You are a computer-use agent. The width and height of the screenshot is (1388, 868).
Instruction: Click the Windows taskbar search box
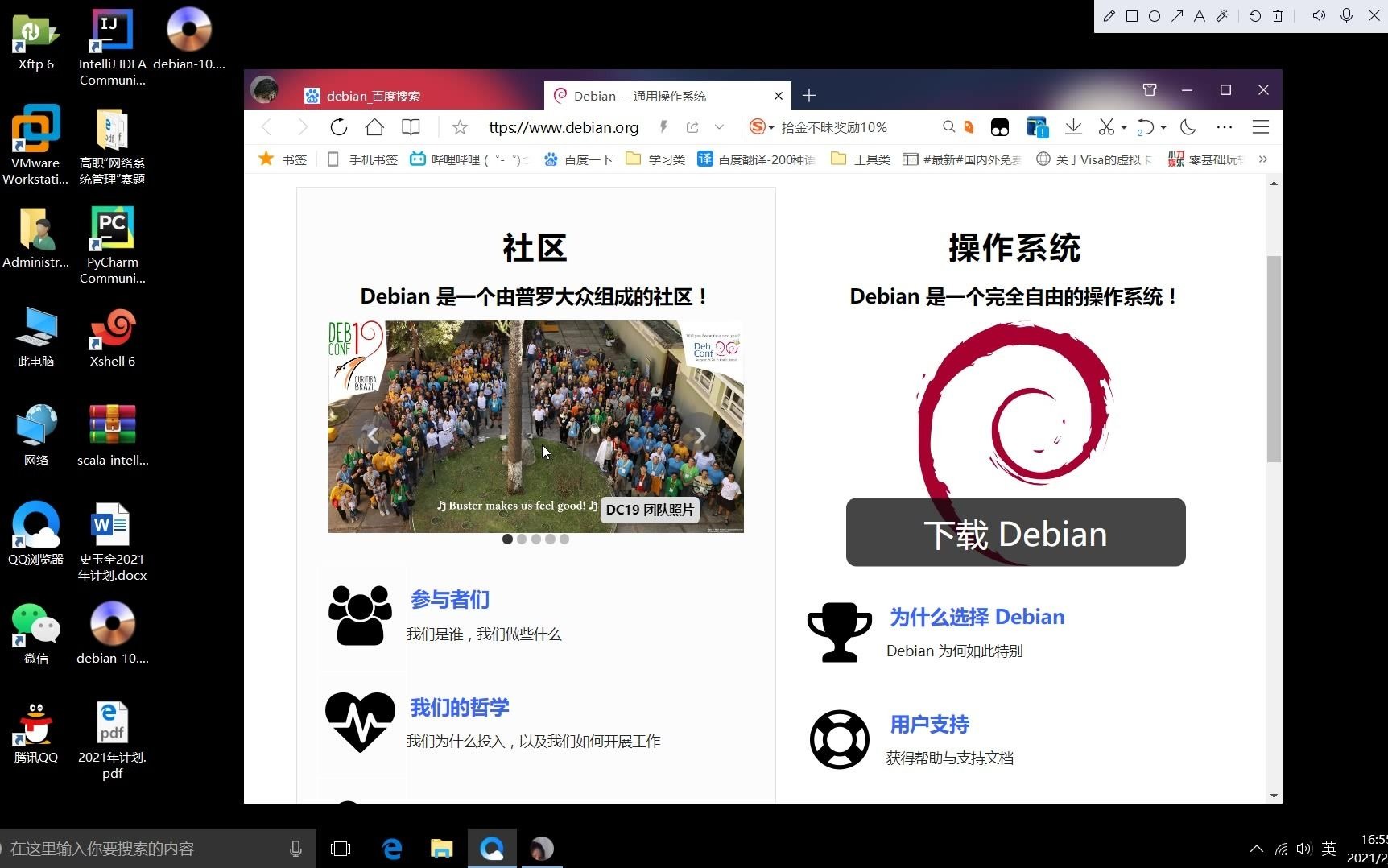coord(157,849)
